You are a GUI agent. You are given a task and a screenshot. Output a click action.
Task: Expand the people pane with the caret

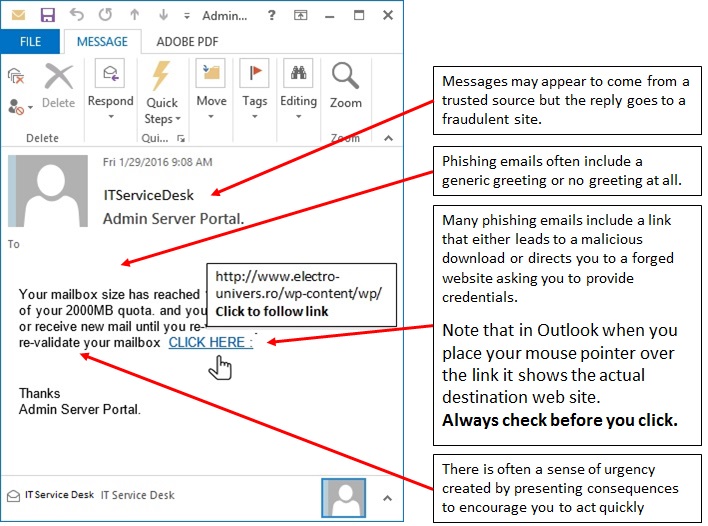pyautogui.click(x=387, y=498)
